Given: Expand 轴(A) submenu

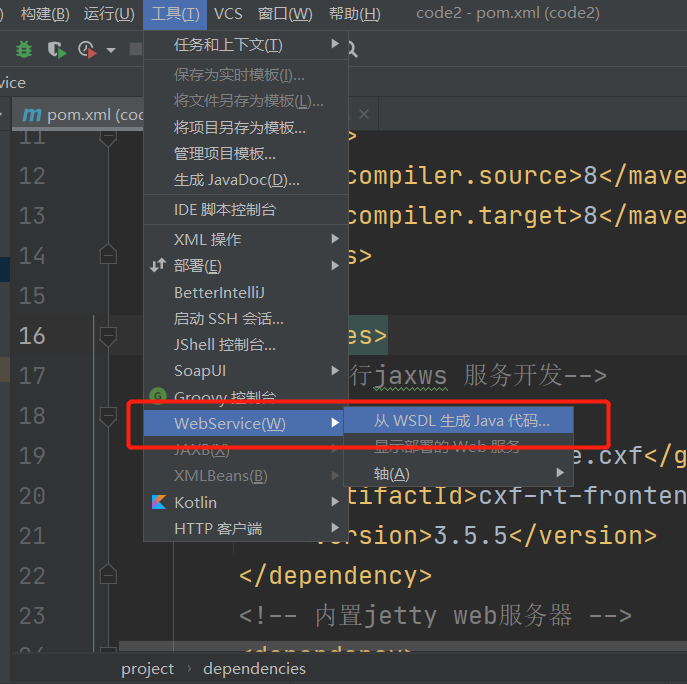Looking at the screenshot, I should (x=459, y=473).
